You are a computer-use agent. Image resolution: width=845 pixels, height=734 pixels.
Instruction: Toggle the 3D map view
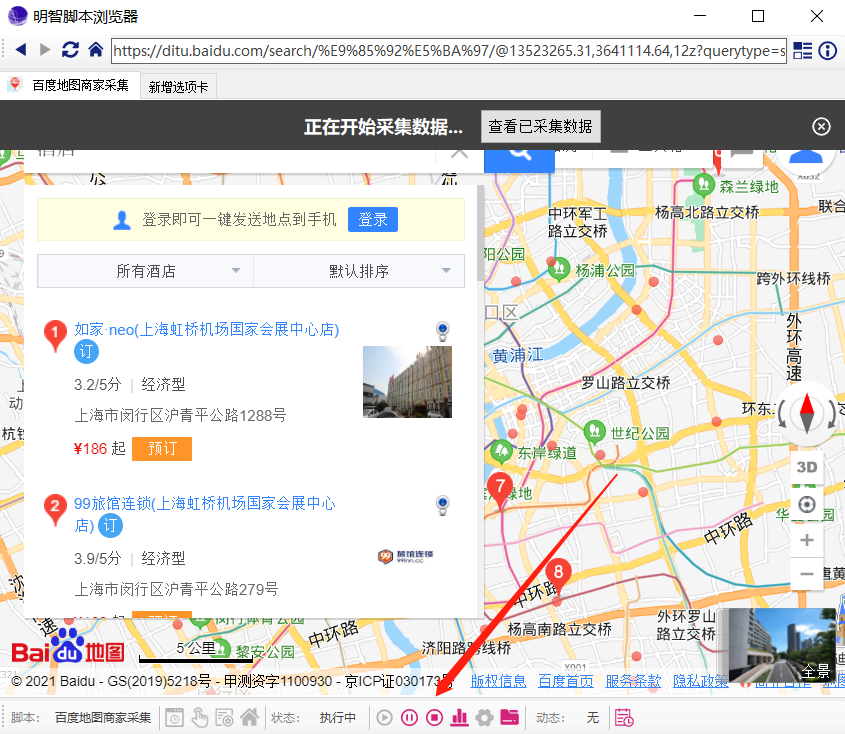(x=807, y=467)
